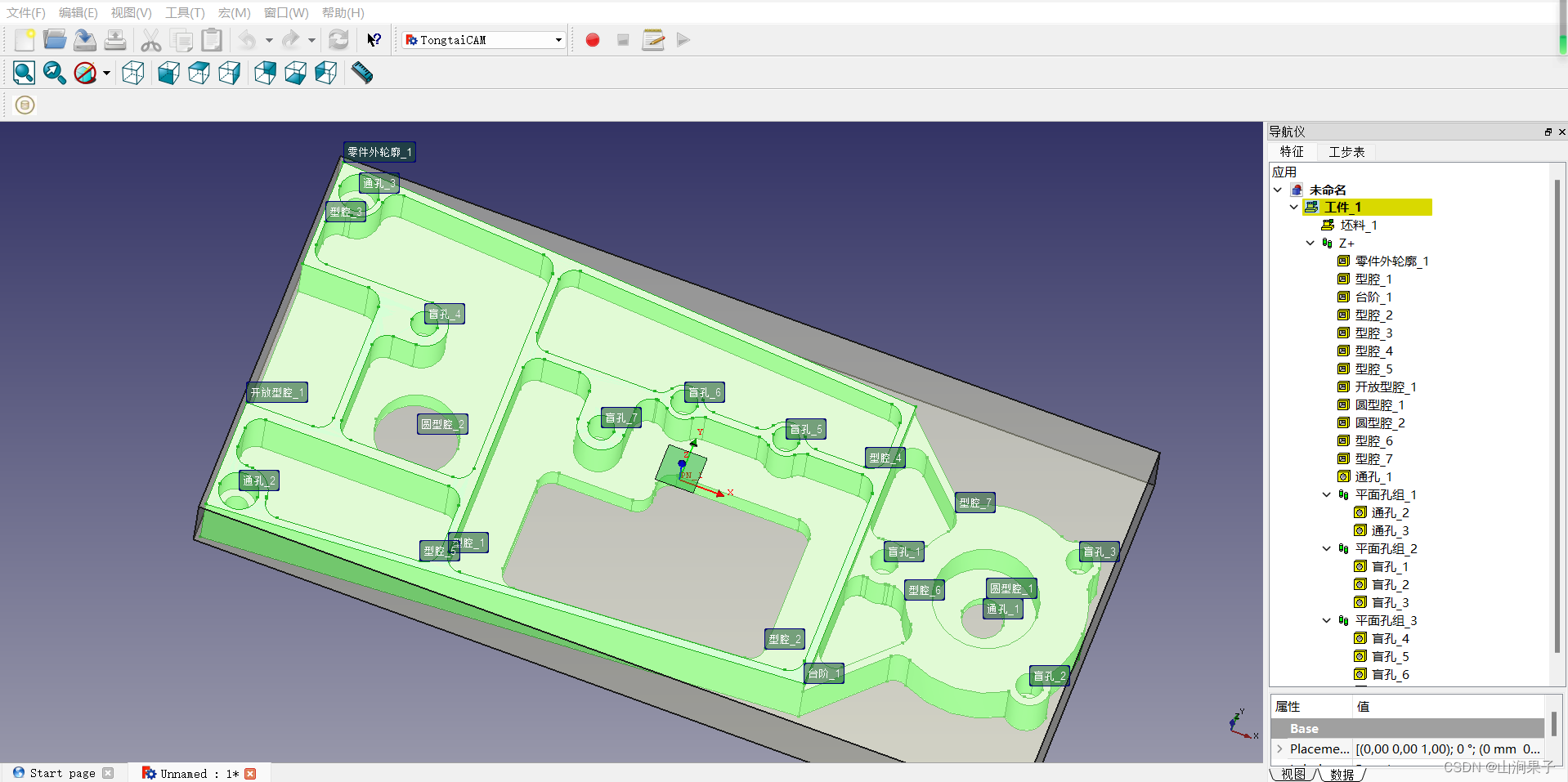Execute macro with play arrow
1568x782 pixels.
683,40
